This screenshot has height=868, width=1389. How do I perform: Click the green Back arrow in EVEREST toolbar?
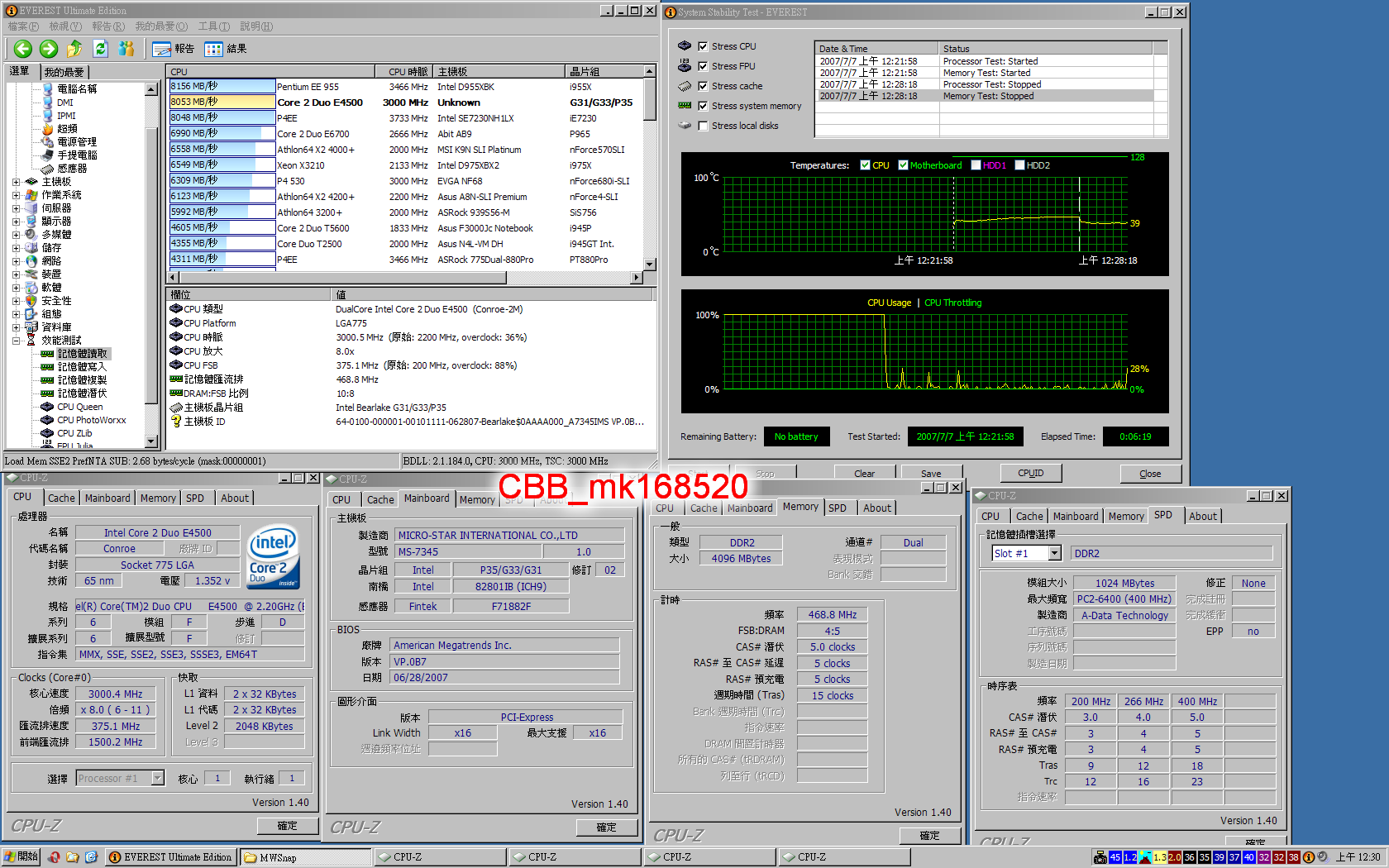[23, 49]
